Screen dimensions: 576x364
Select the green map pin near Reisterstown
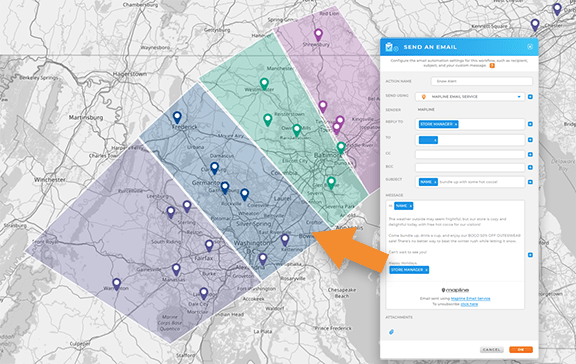[x=268, y=120]
